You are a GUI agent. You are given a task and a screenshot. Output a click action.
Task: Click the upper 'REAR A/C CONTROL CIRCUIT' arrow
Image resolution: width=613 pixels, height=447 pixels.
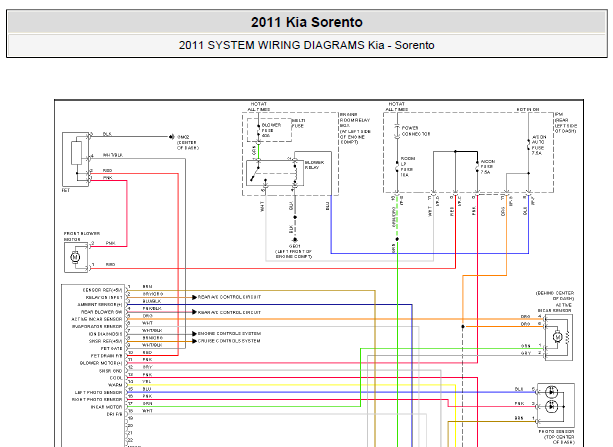click(x=194, y=298)
